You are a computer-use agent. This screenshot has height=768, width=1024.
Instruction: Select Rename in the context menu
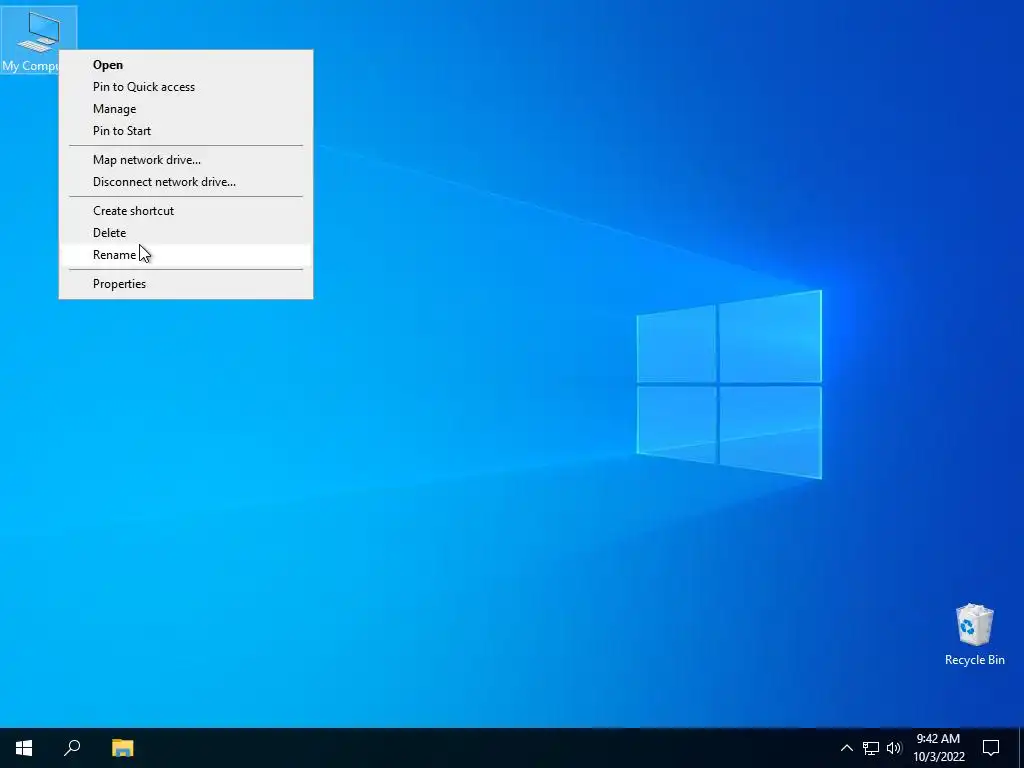pyautogui.click(x=186, y=255)
